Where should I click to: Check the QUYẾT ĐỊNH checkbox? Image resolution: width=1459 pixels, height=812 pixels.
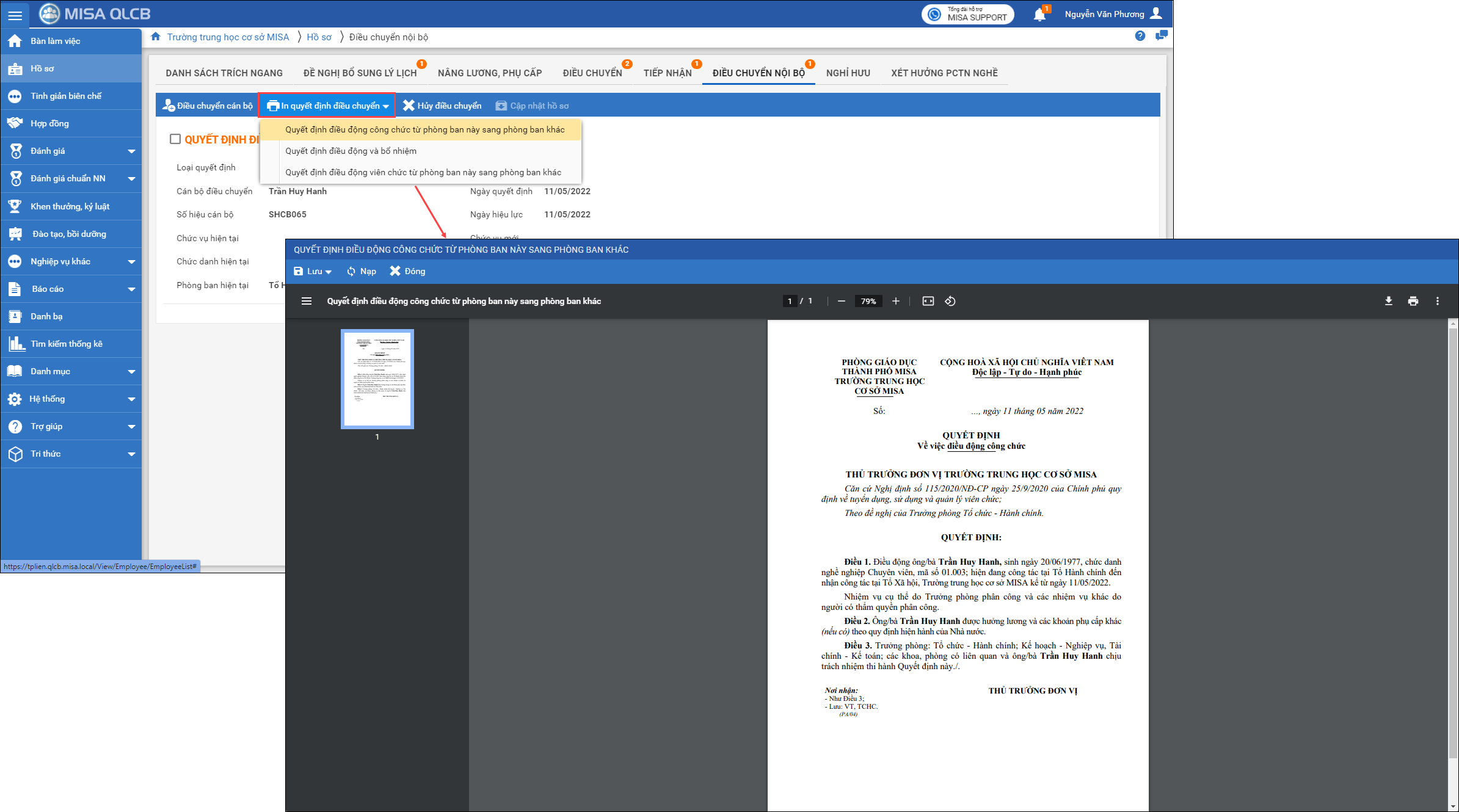click(175, 139)
